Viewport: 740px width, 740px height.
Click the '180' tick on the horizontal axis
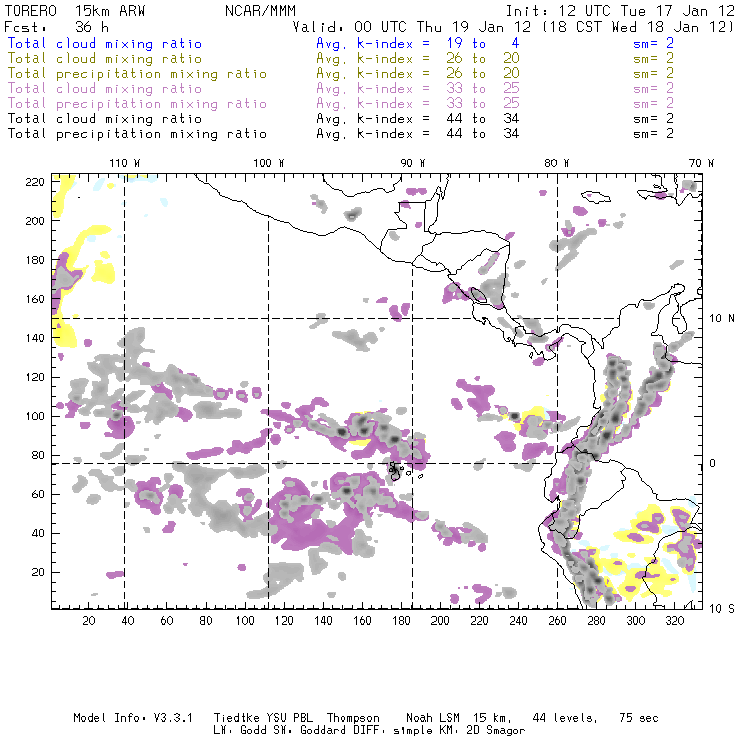click(x=401, y=621)
